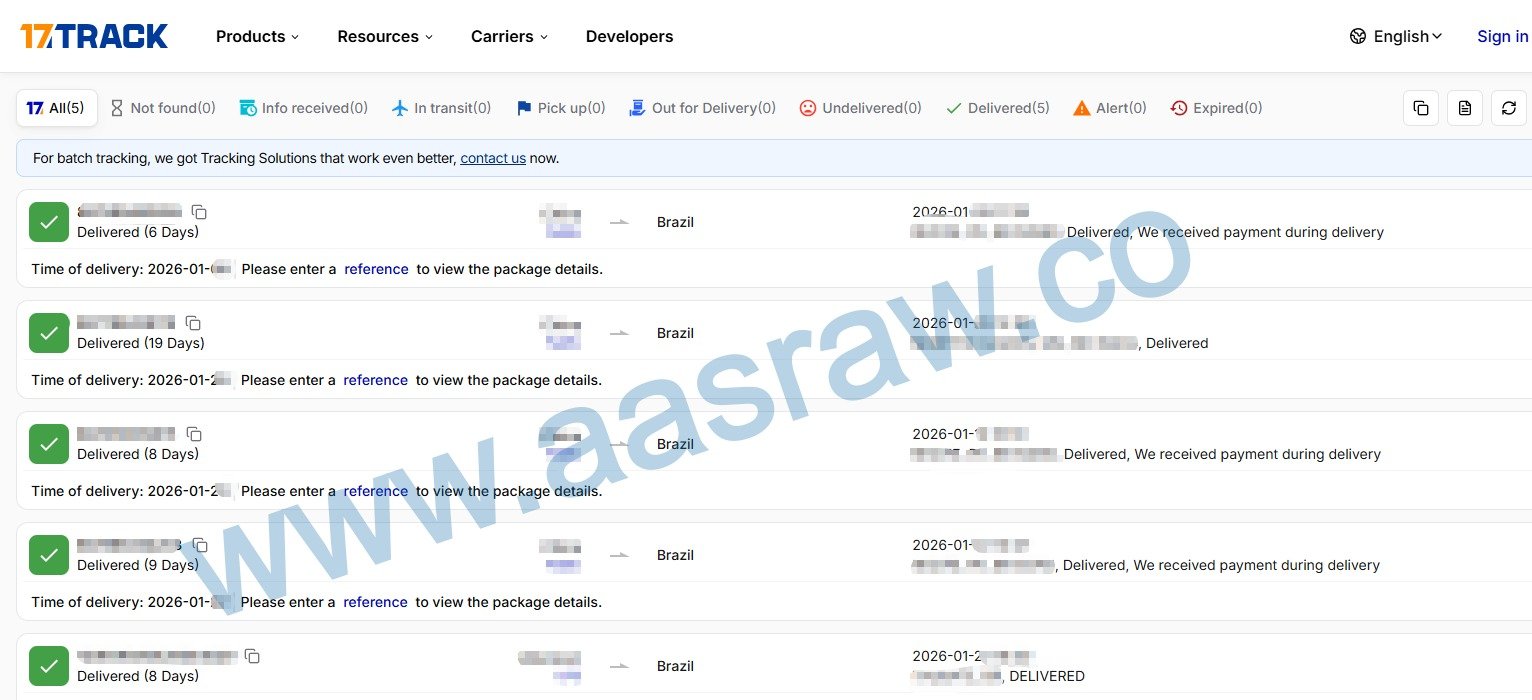1532x700 pixels.
Task: Follow the contact us link
Action: click(x=493, y=158)
